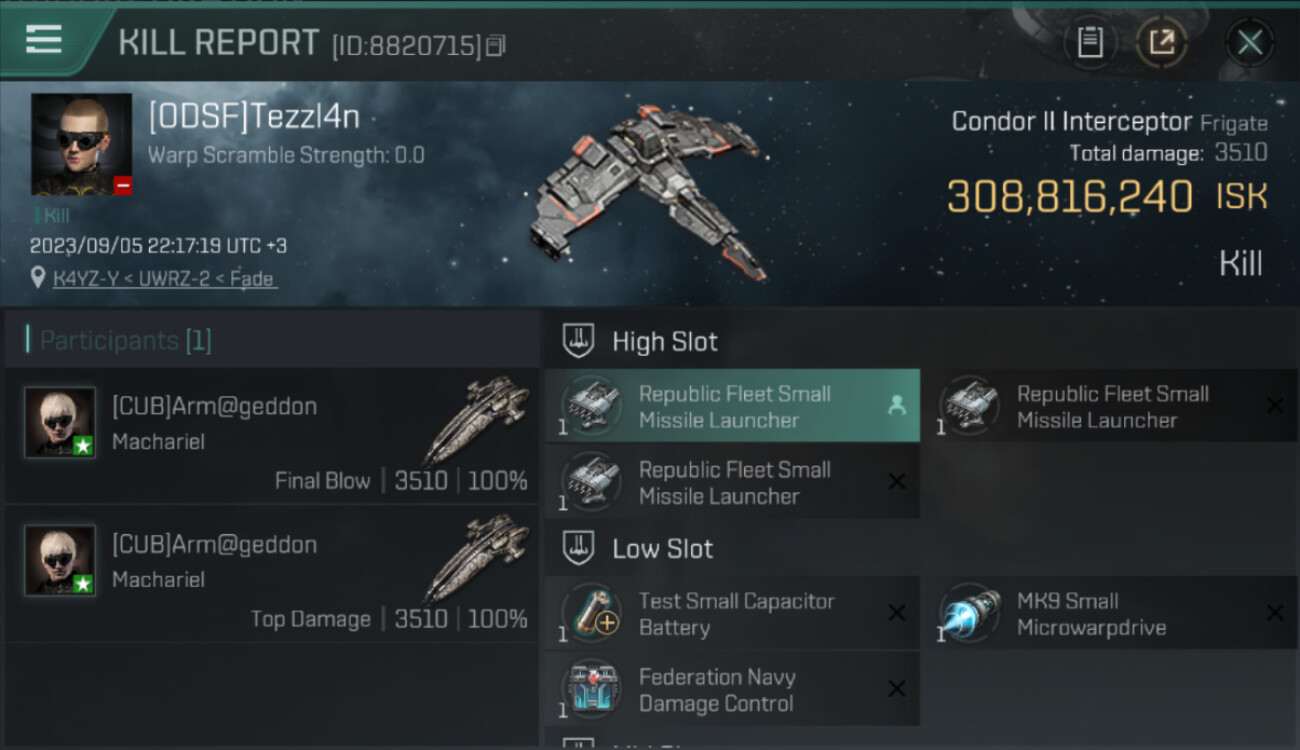Select the Test Small Capacitor Battery module
Screen dimensions: 1300x750
[732, 613]
